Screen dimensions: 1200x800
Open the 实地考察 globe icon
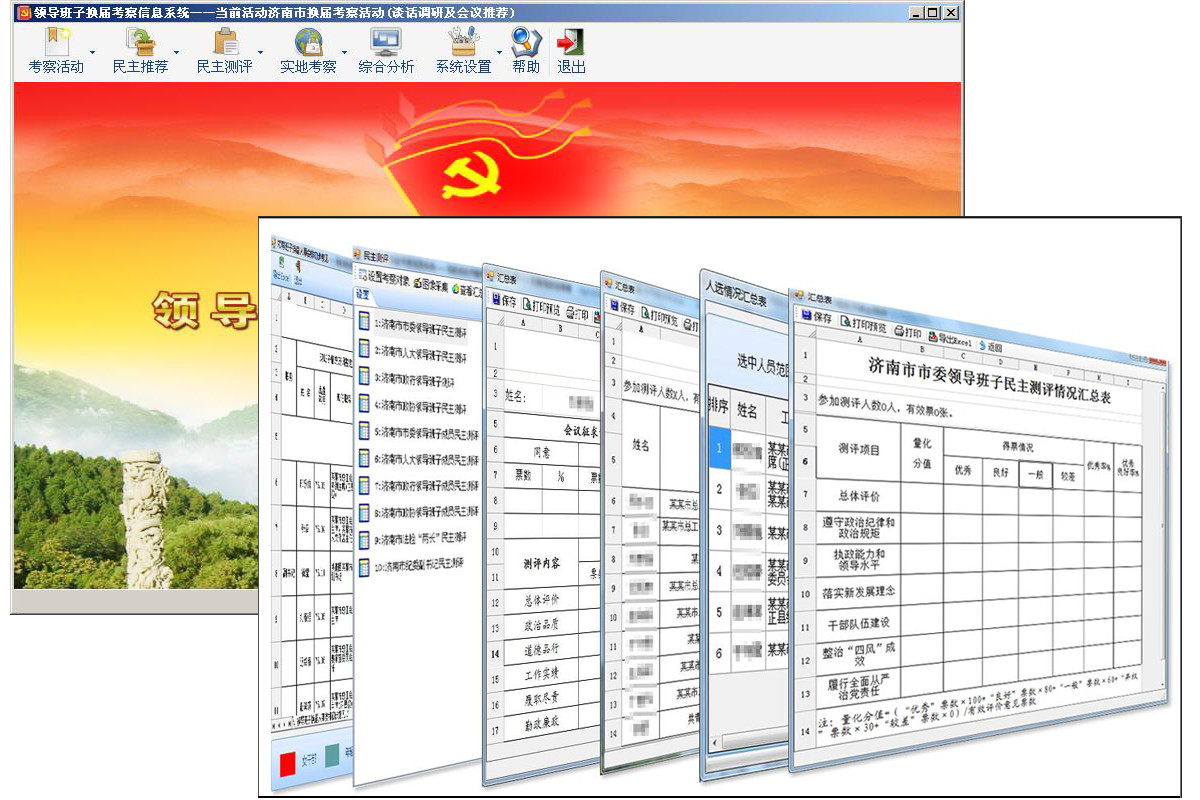(308, 42)
